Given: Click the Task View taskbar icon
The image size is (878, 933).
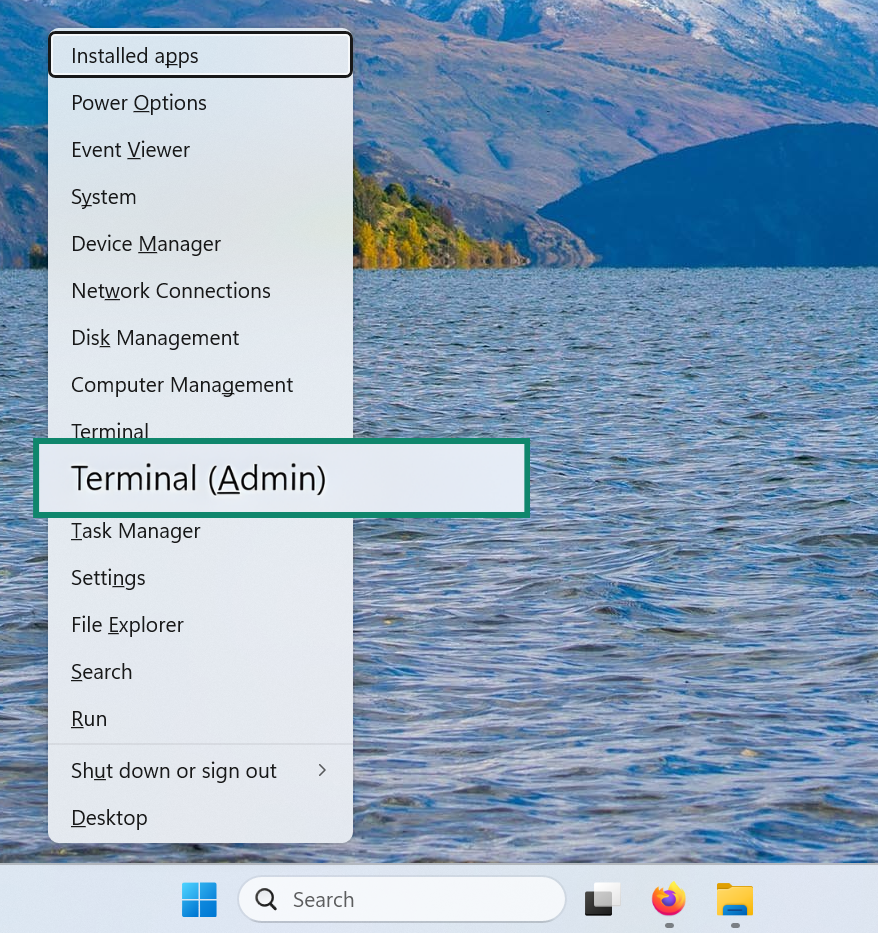Looking at the screenshot, I should 602,899.
